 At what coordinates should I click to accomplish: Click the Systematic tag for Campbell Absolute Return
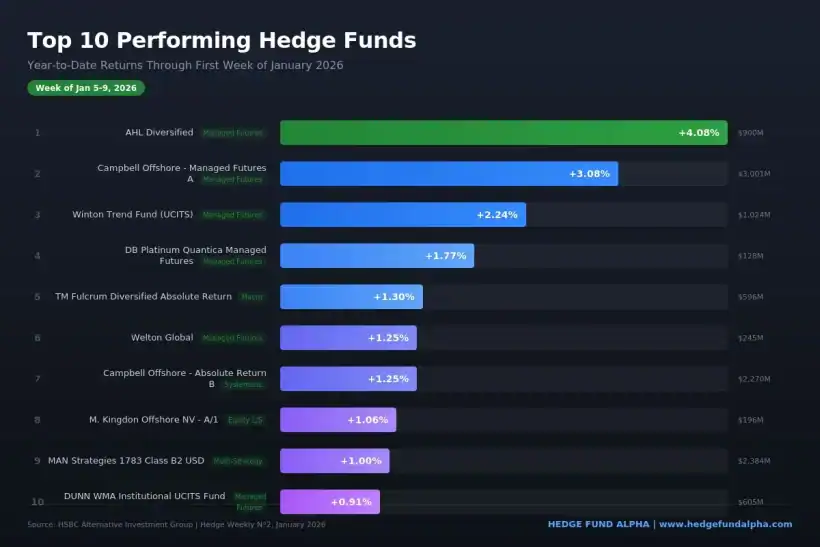pos(244,384)
